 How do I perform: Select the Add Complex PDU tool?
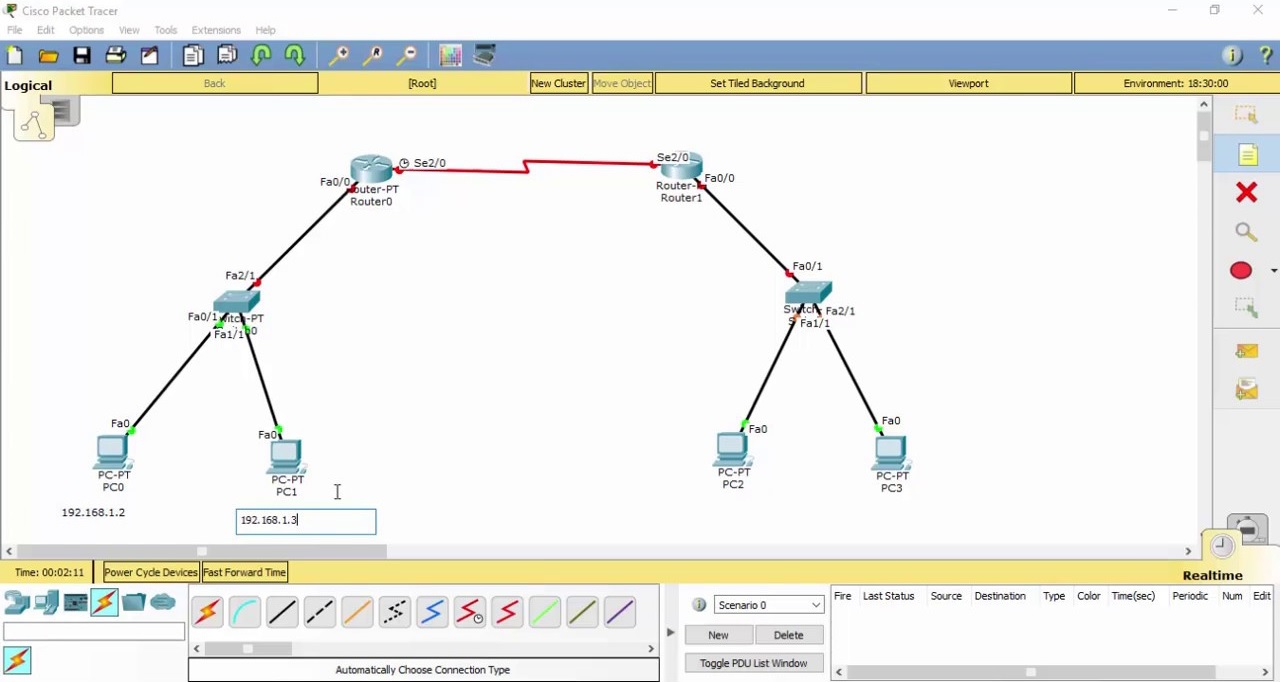pos(1245,390)
